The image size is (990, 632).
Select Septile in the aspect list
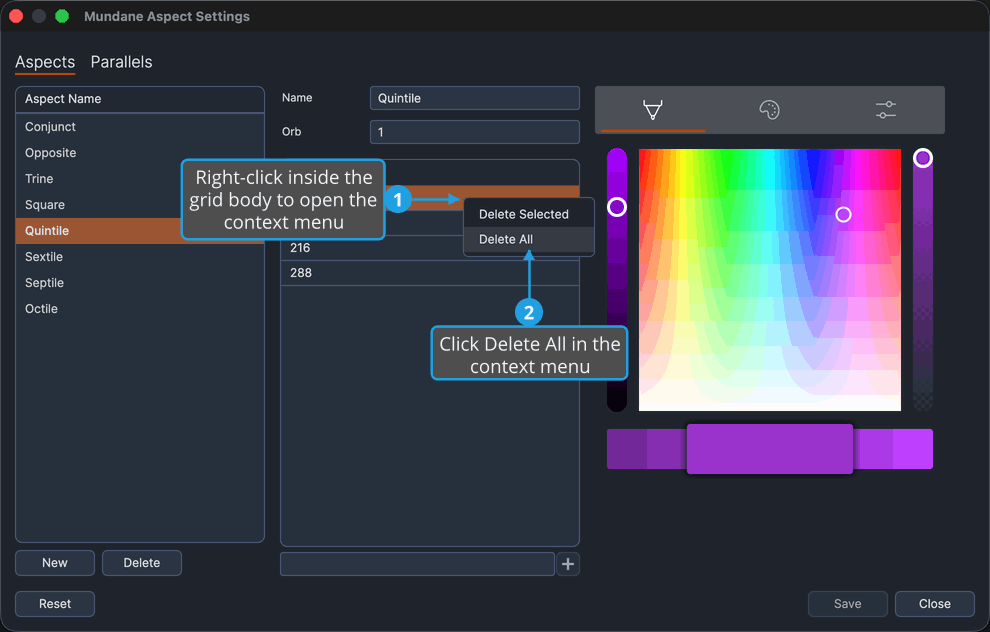pos(140,283)
